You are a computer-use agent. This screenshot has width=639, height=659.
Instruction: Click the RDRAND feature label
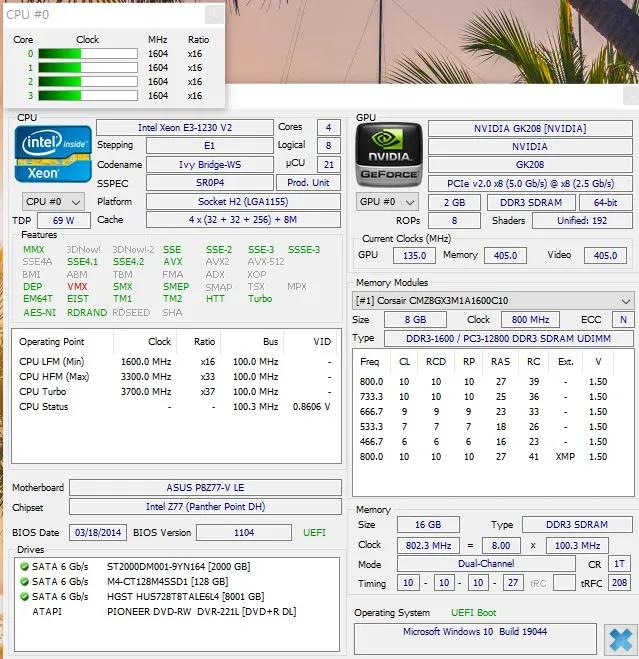87,313
